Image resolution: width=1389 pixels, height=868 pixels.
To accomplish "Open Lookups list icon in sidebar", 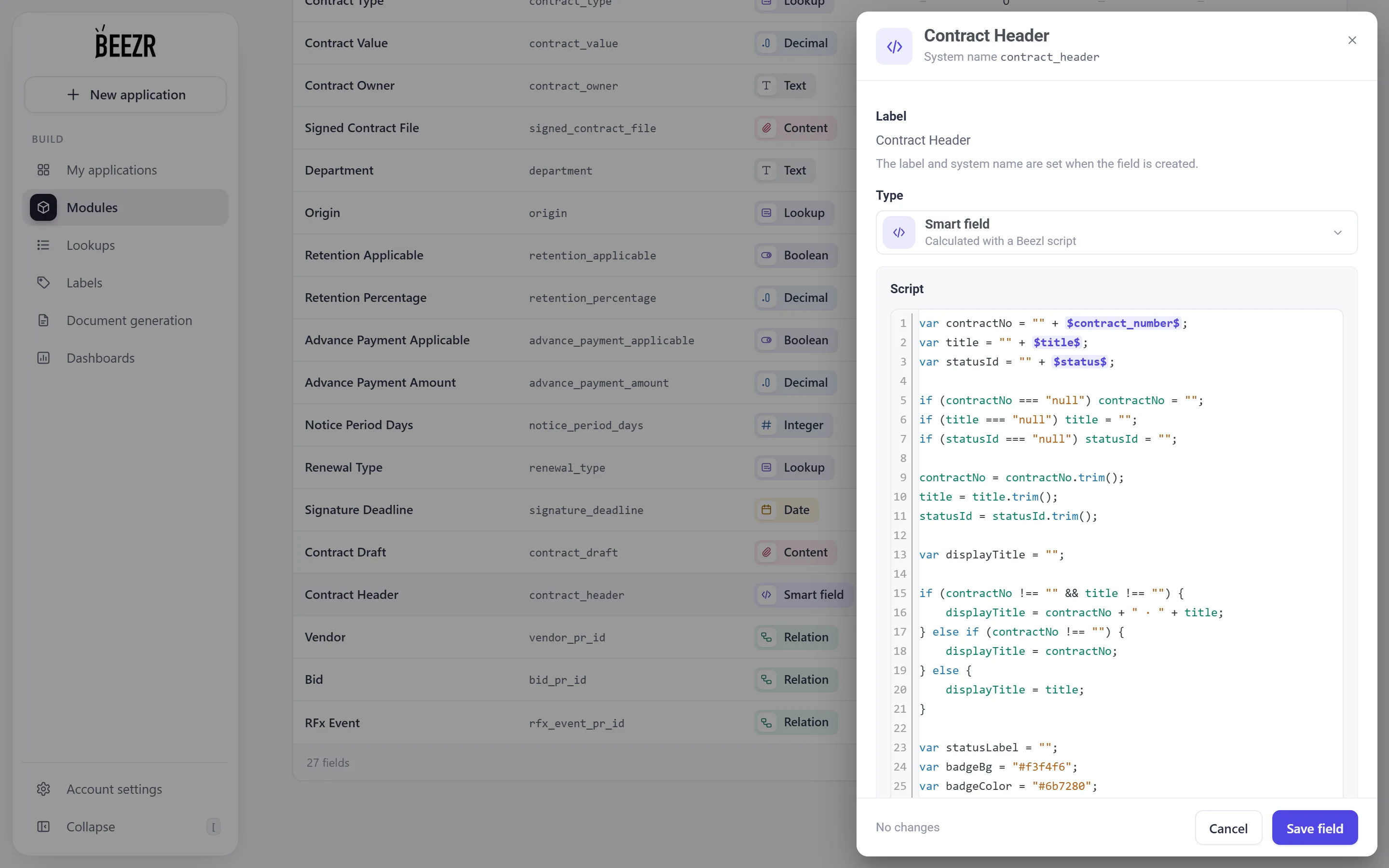I will point(43,245).
